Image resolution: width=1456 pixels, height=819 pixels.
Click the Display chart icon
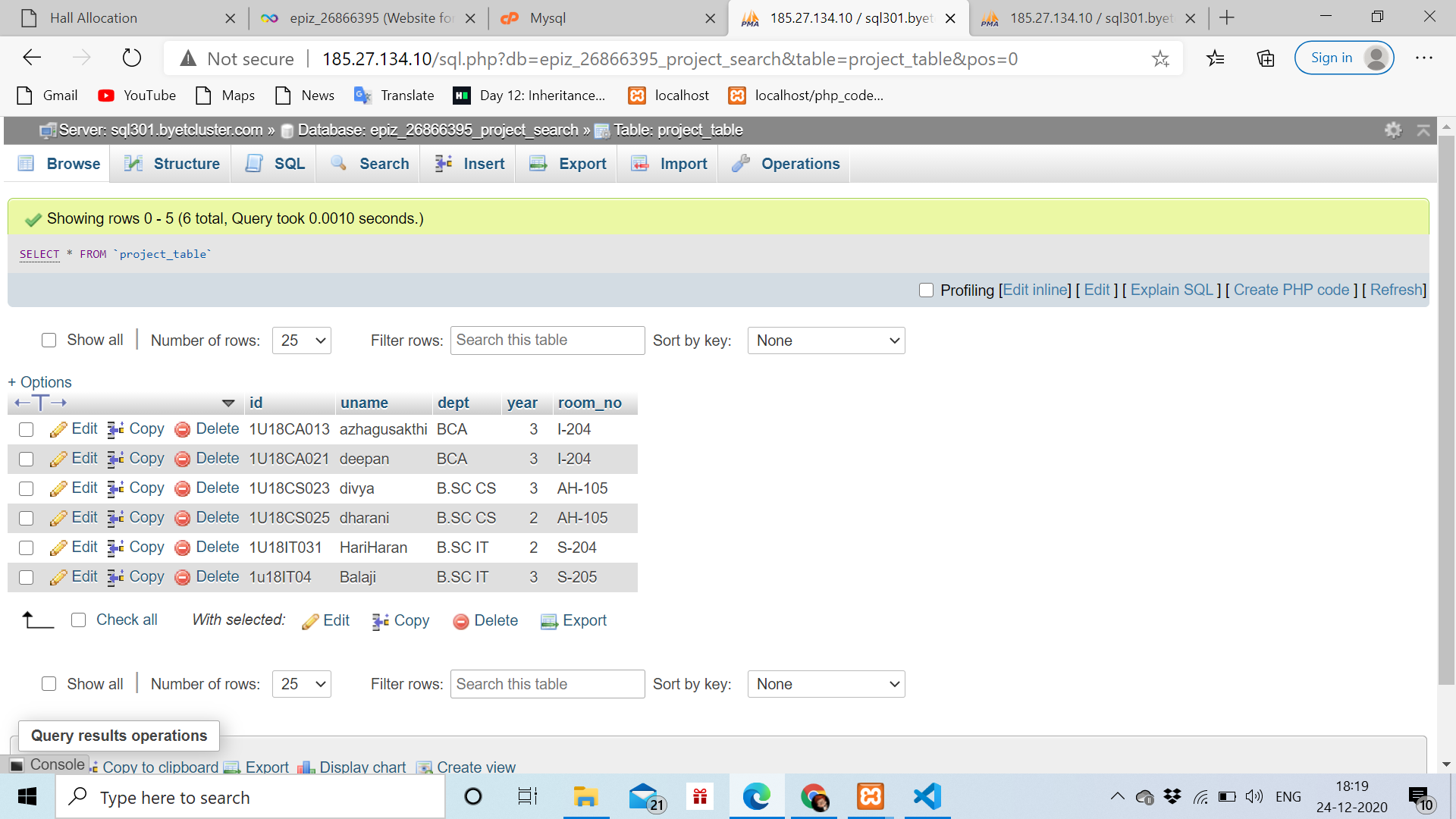[306, 767]
